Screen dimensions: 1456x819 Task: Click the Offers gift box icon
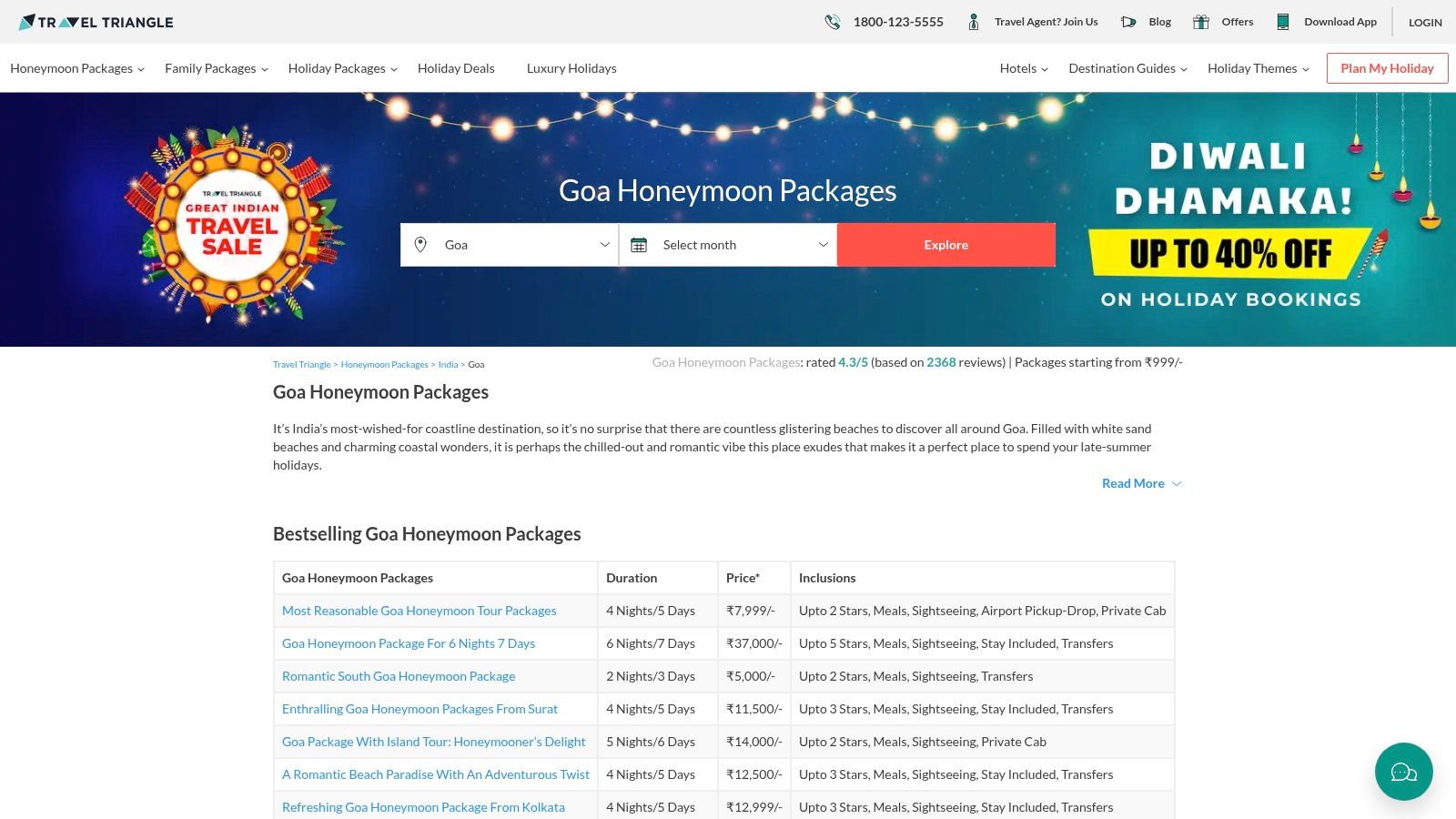pyautogui.click(x=1201, y=22)
